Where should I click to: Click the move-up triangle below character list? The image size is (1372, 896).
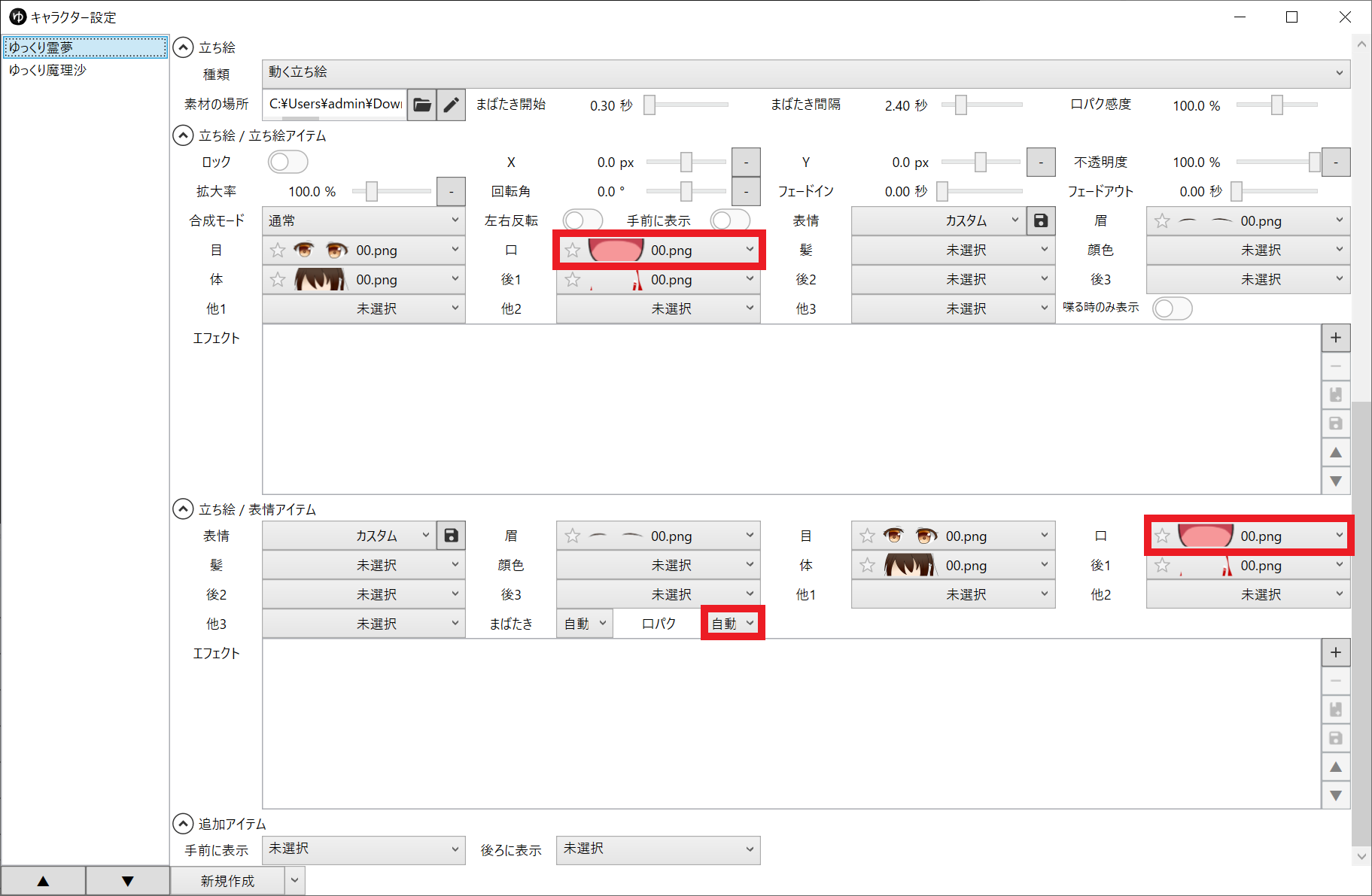[43, 881]
